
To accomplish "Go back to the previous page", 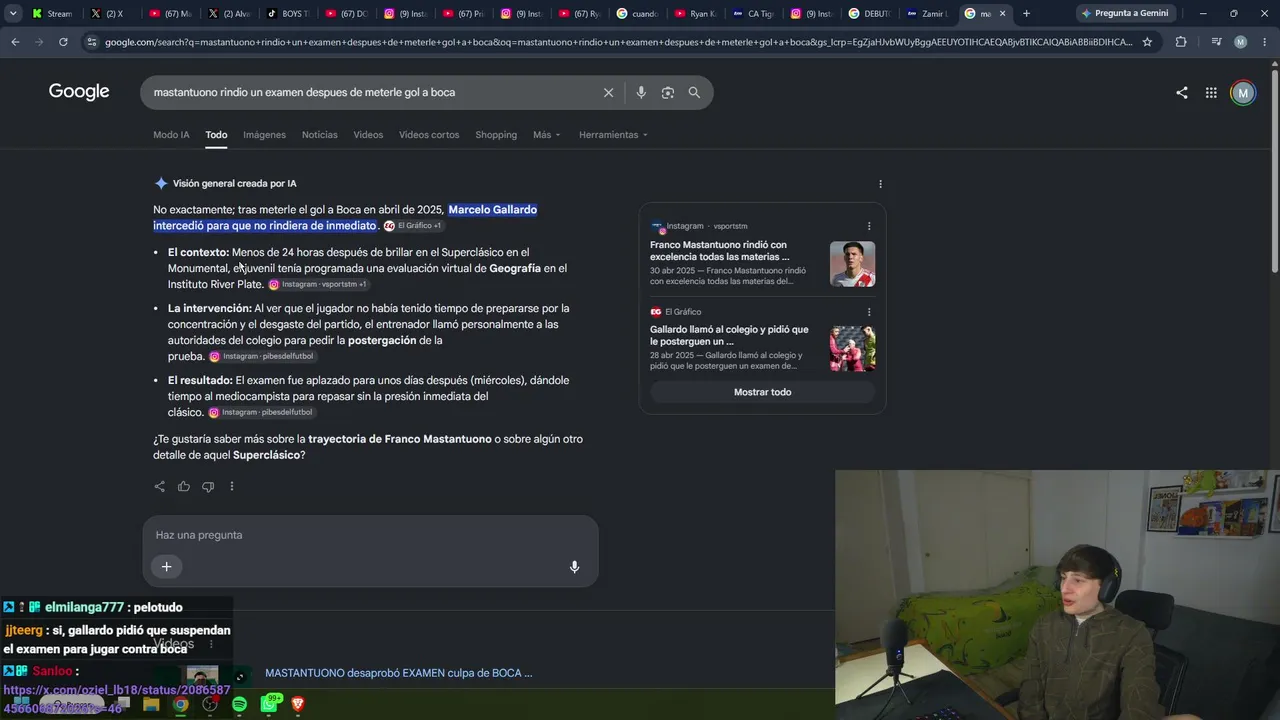I will coord(15,42).
